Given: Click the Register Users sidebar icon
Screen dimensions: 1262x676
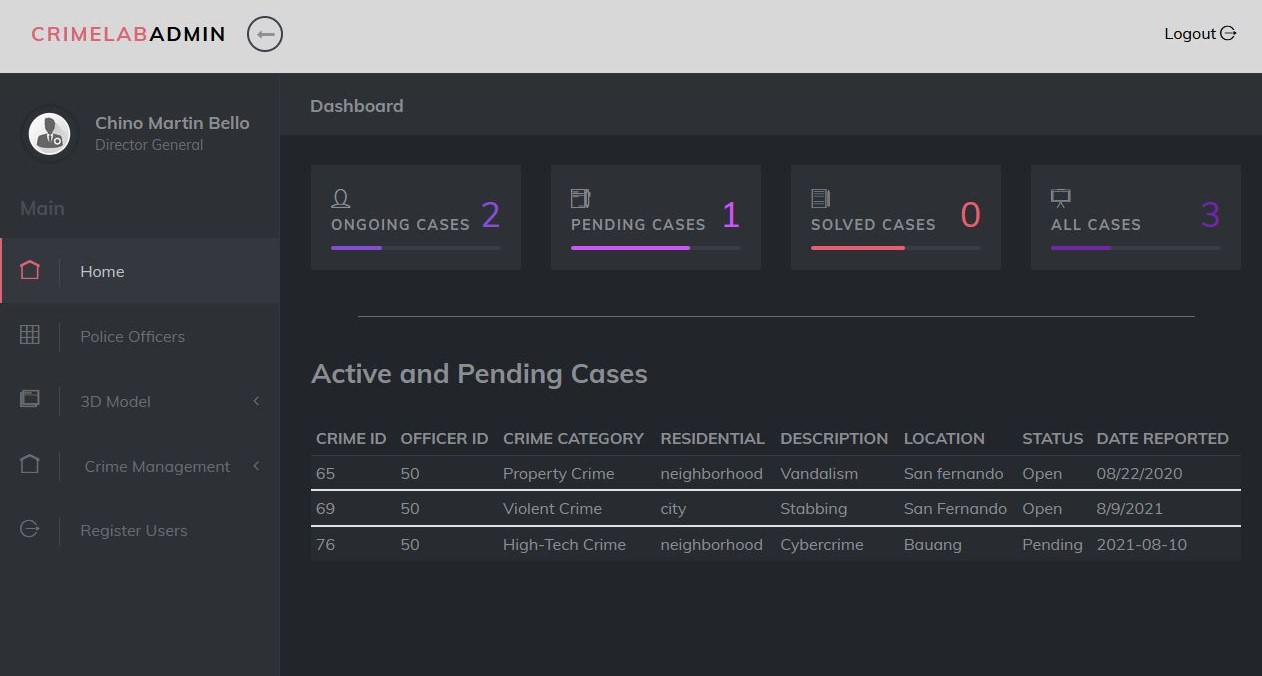Looking at the screenshot, I should point(30,530).
